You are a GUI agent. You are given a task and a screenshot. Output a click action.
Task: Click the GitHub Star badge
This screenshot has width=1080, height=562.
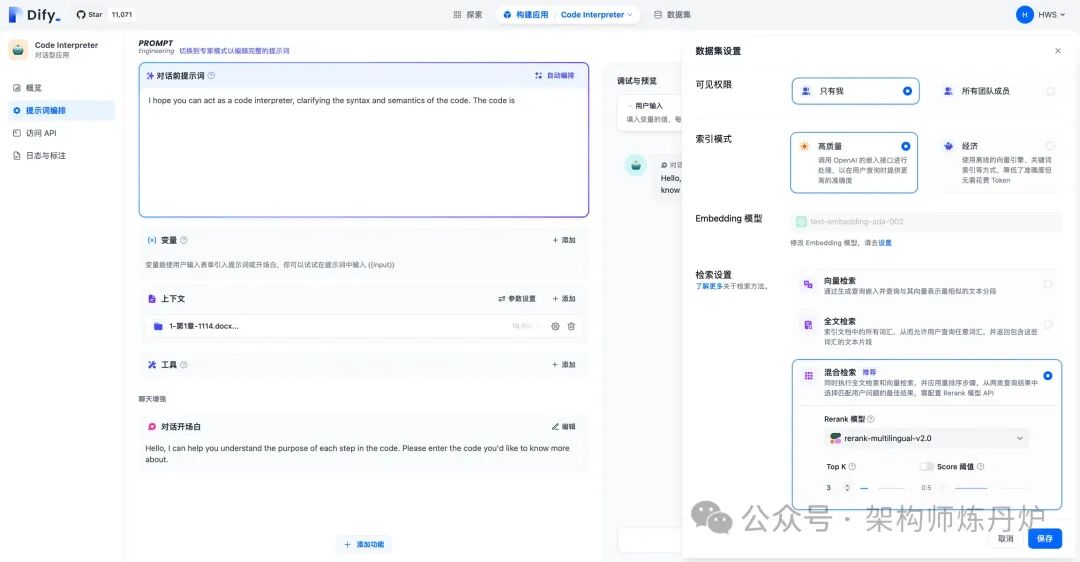(x=90, y=15)
